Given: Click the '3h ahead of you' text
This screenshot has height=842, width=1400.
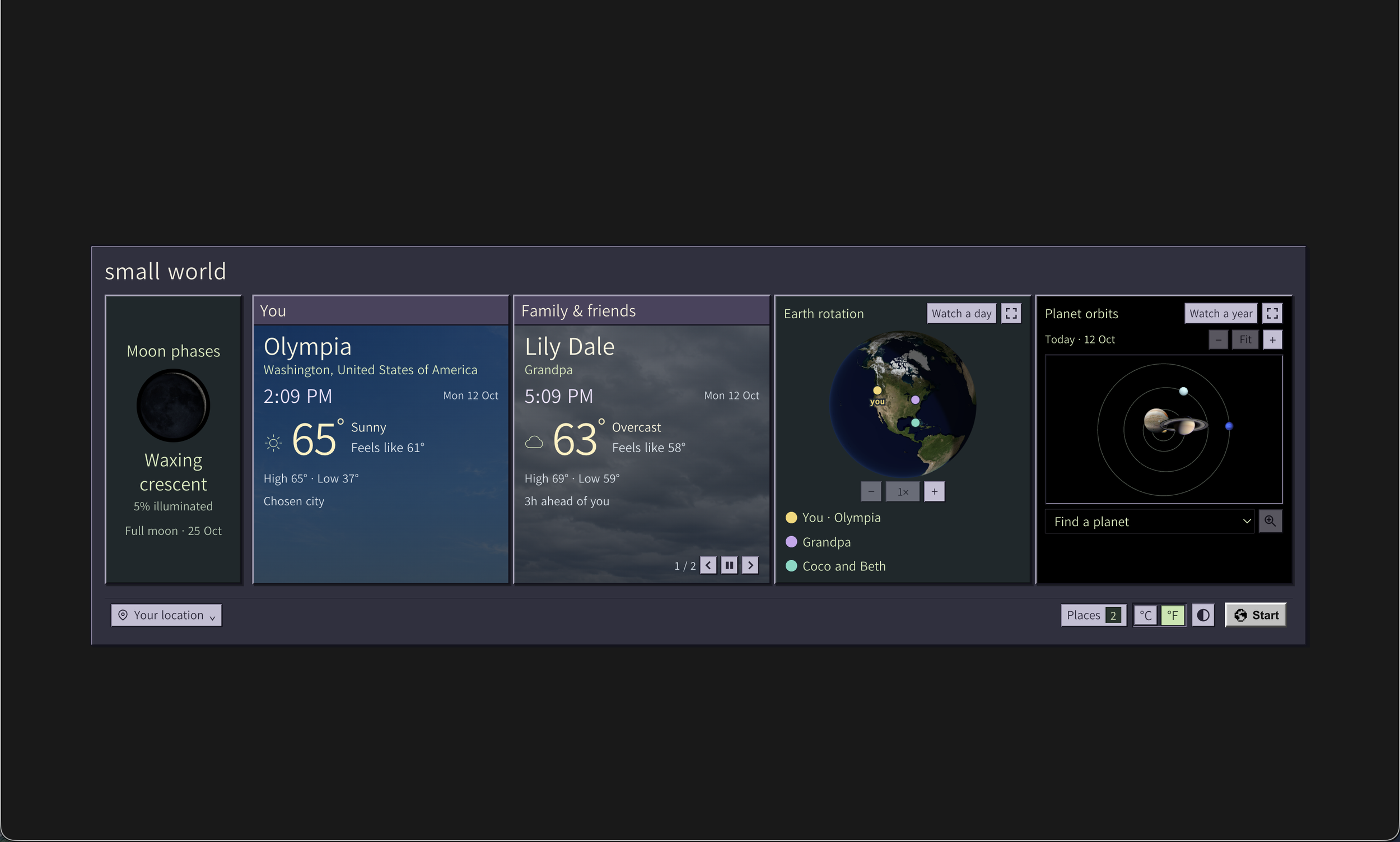Looking at the screenshot, I should pos(567,501).
